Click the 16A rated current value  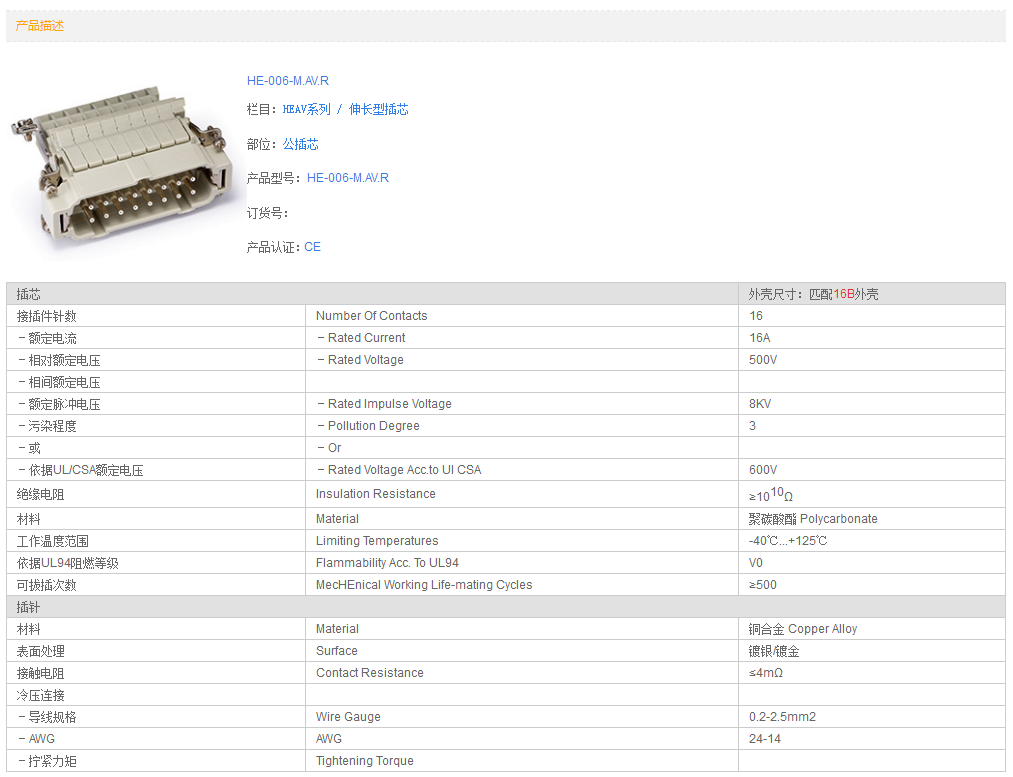[x=762, y=338]
